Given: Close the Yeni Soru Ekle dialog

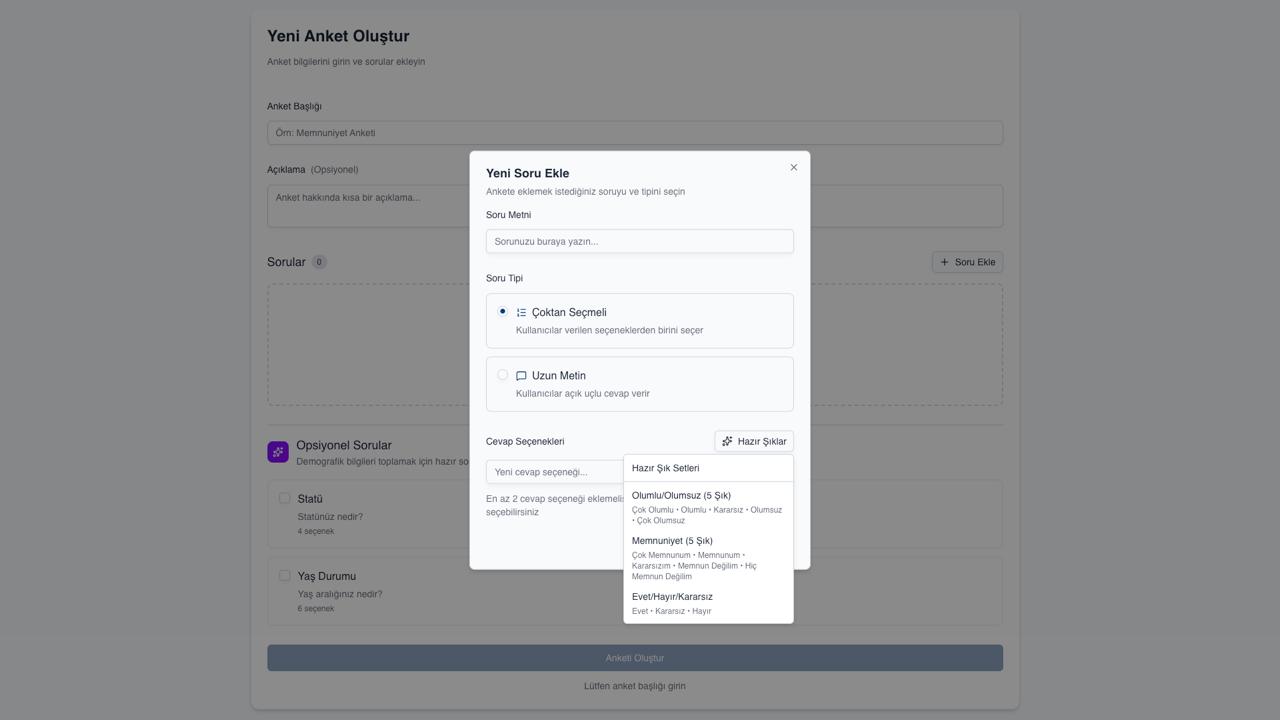Looking at the screenshot, I should click(x=794, y=168).
